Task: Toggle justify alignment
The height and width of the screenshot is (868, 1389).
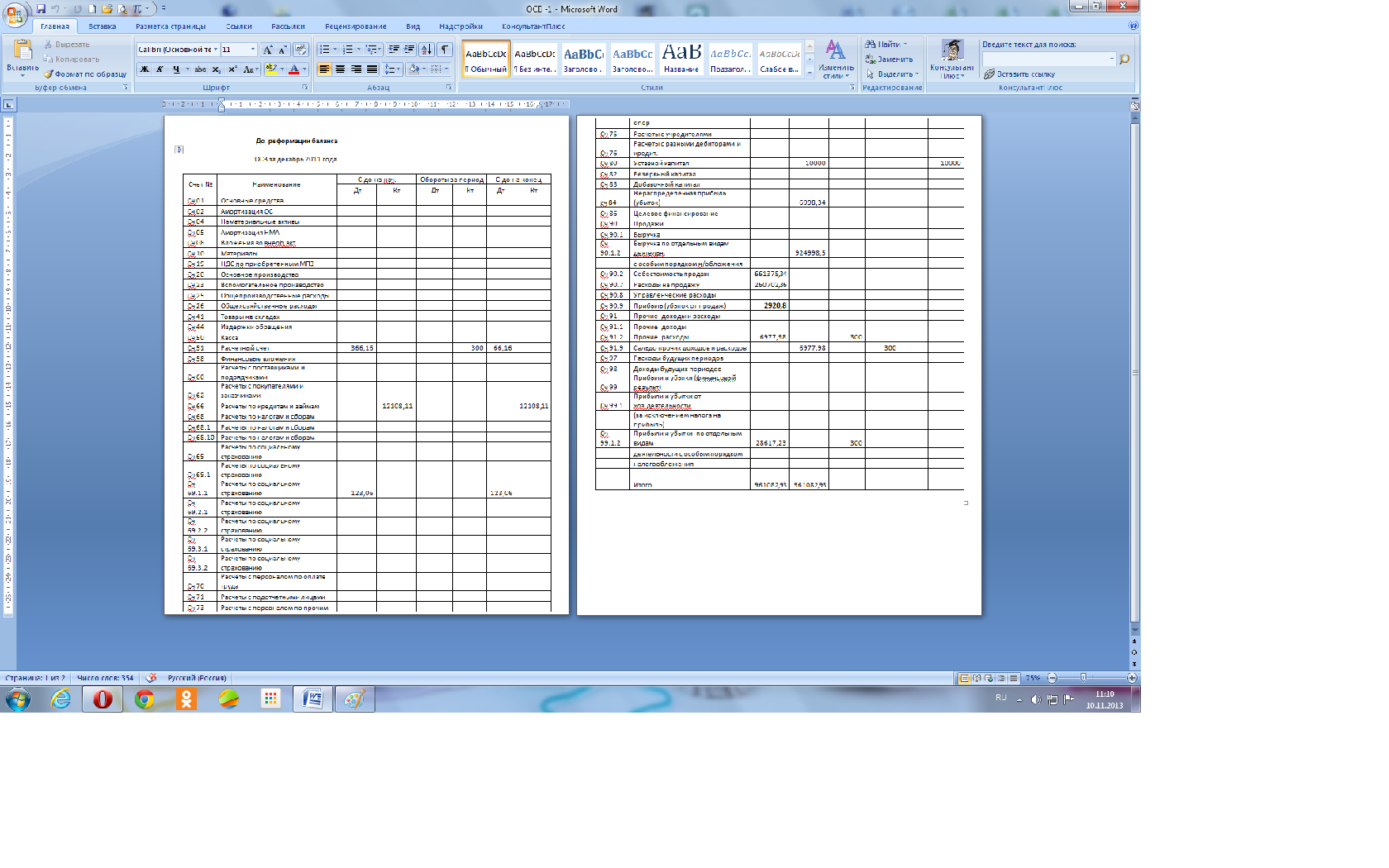Action: pos(372,69)
